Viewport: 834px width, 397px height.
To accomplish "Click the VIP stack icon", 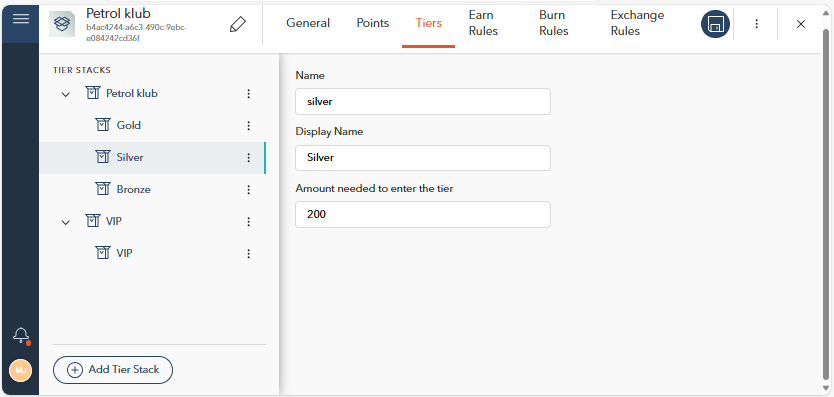I will (x=93, y=220).
